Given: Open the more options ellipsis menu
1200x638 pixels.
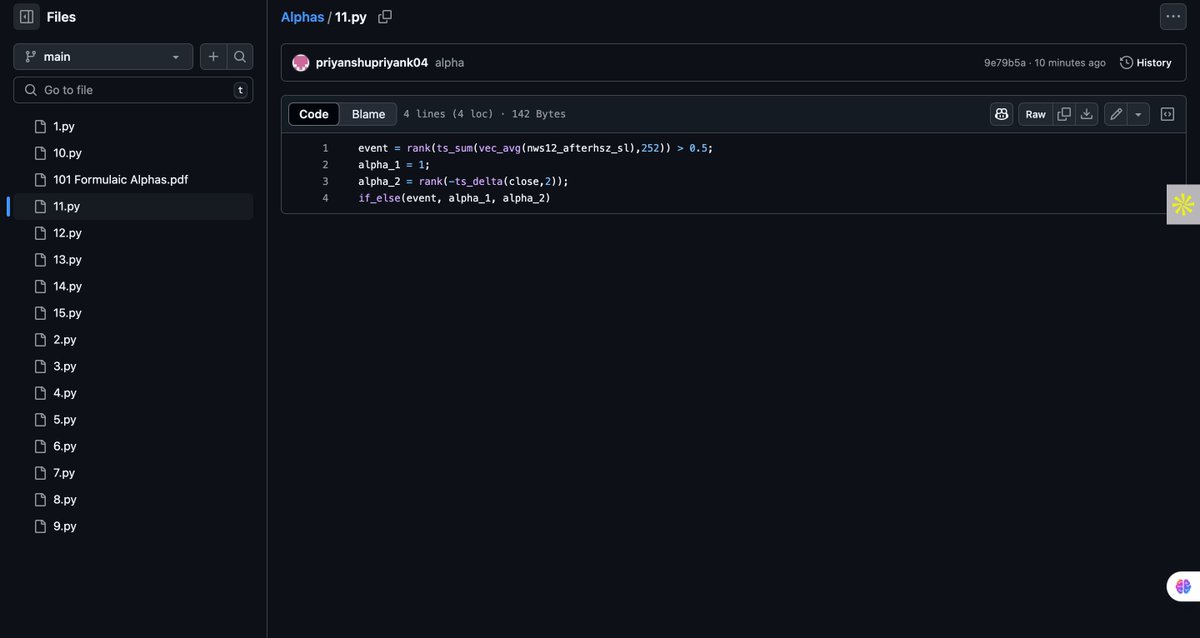Looking at the screenshot, I should pyautogui.click(x=1172, y=17).
